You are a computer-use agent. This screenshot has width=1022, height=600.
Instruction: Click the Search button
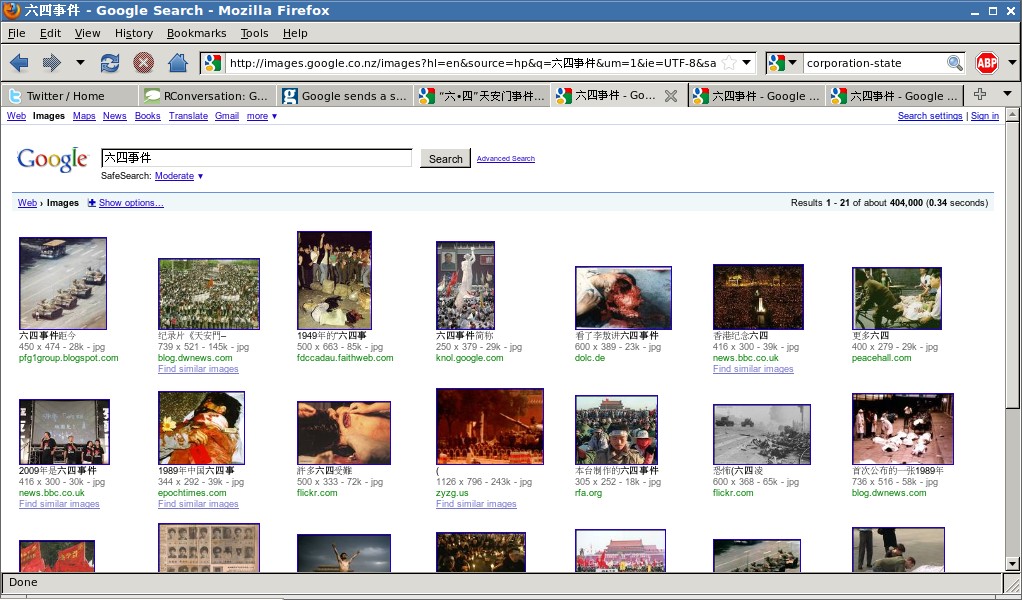click(x=446, y=159)
